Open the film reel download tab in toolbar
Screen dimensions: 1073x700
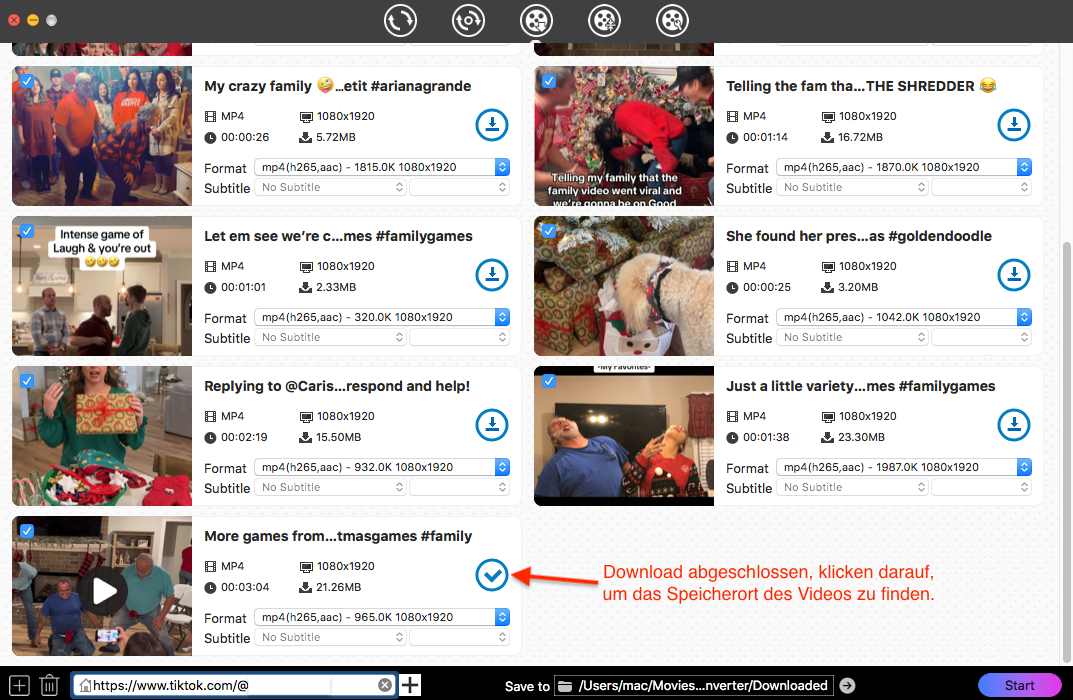[x=537, y=20]
